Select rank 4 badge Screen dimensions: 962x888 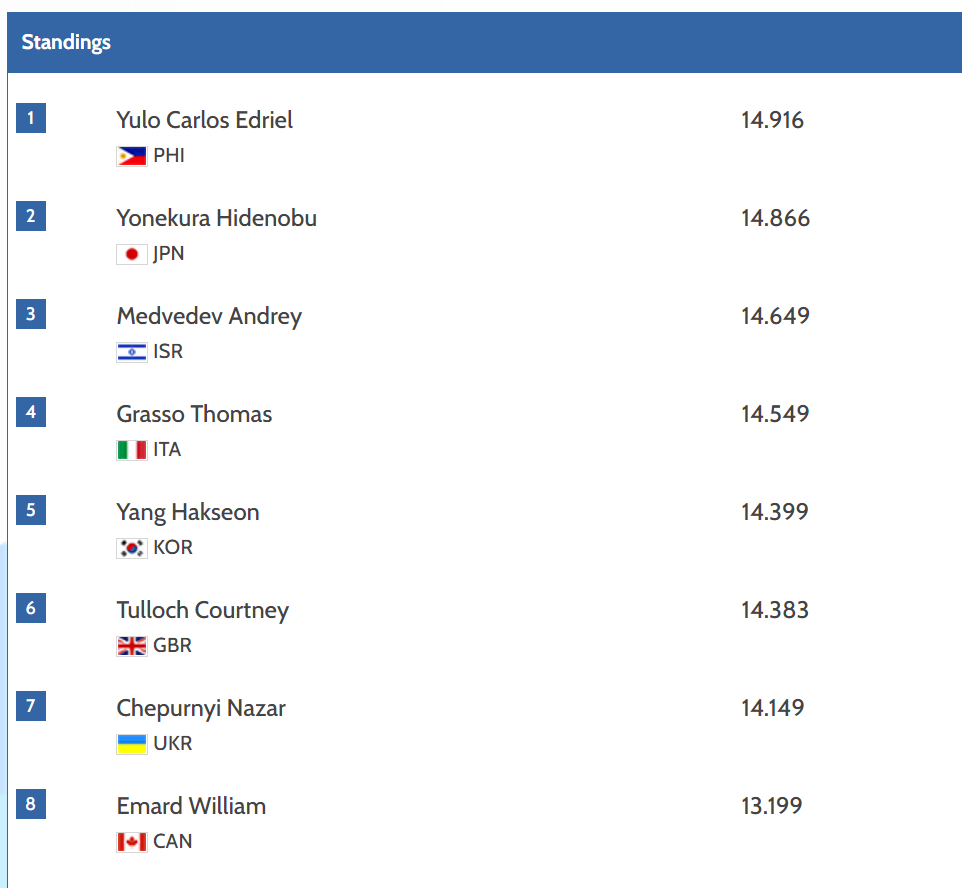click(31, 412)
